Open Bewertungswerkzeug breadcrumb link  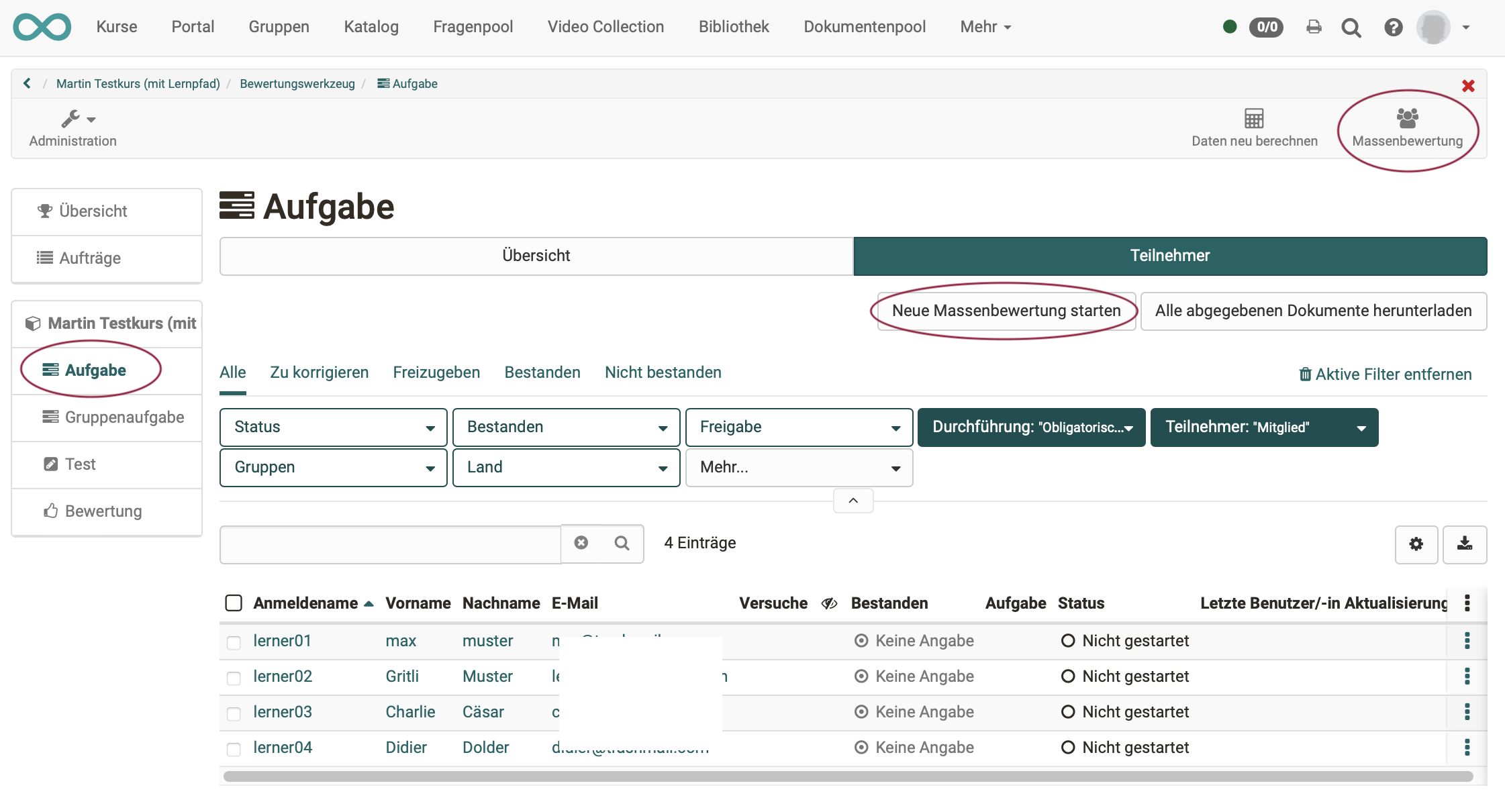pos(297,84)
